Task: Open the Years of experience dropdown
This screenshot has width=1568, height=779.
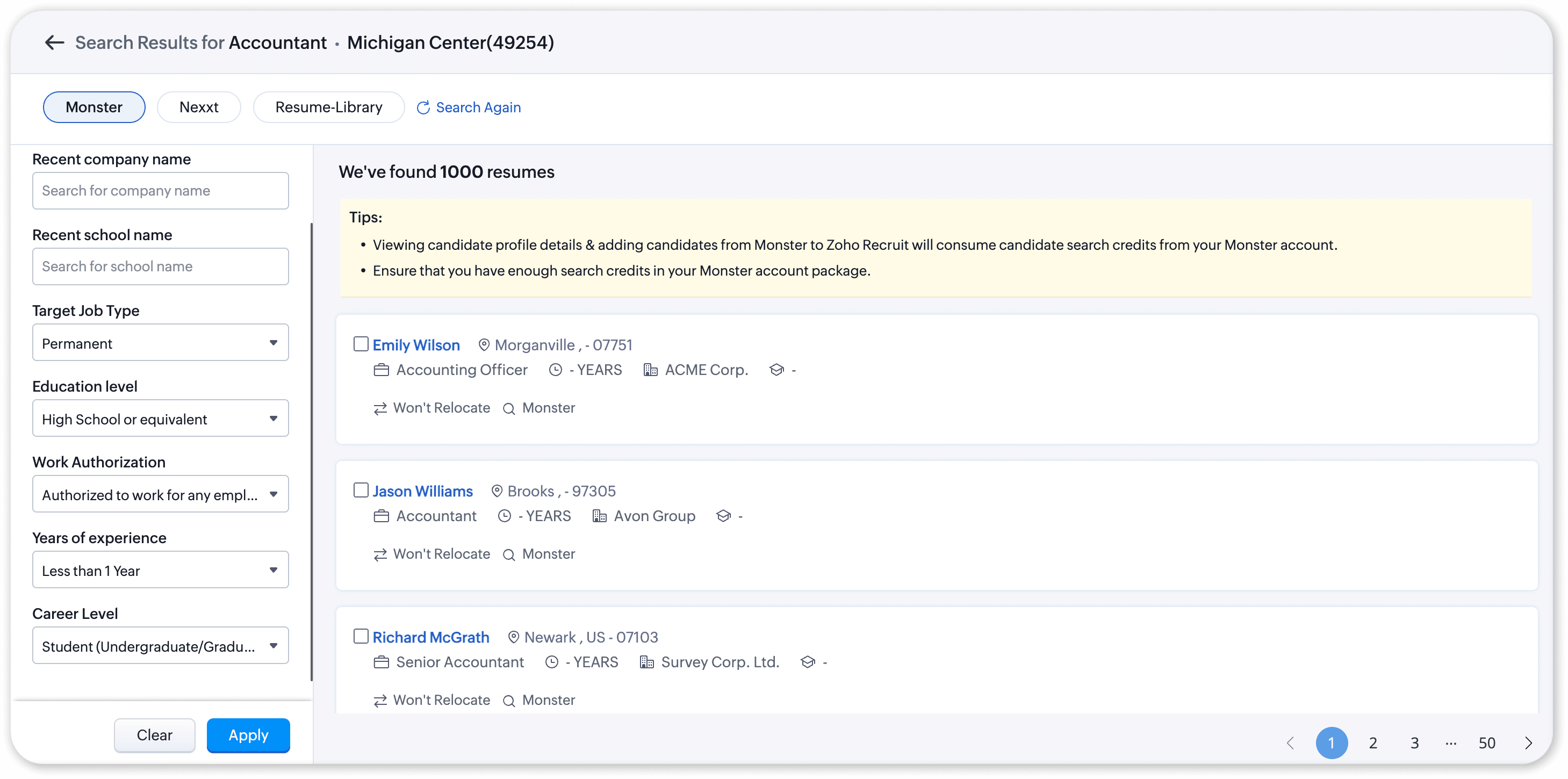Action: 160,570
